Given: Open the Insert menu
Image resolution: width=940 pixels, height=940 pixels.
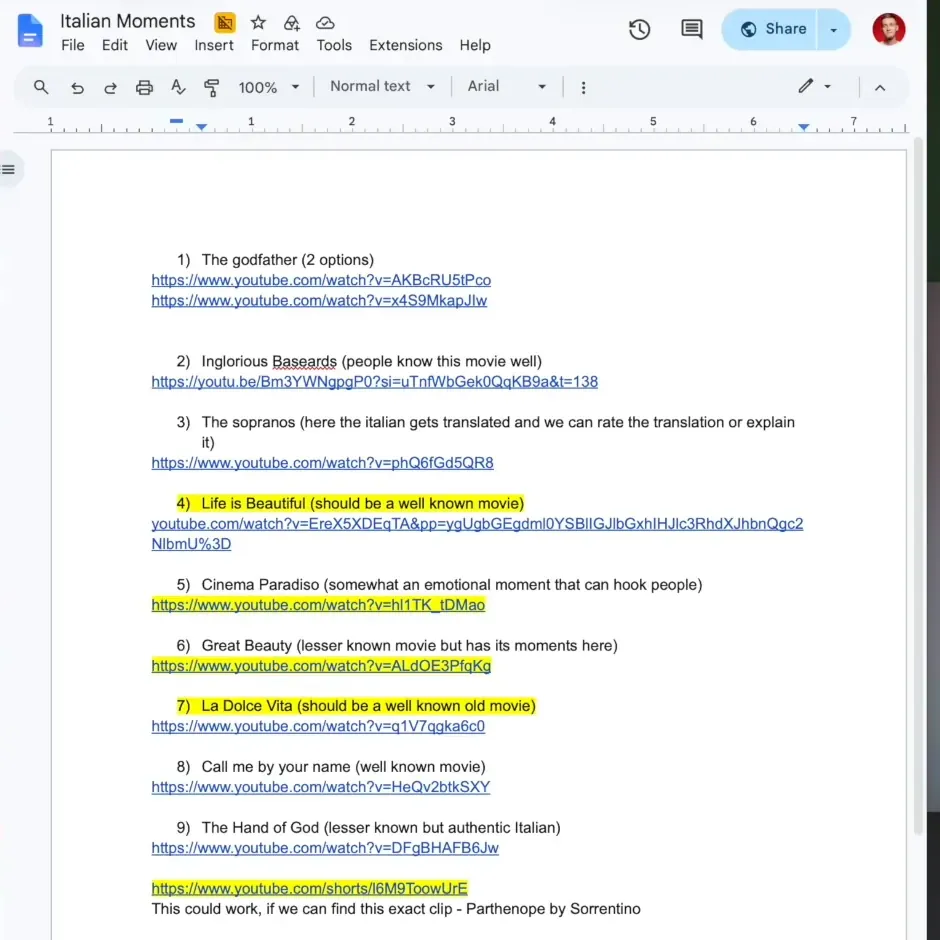Looking at the screenshot, I should coord(213,46).
